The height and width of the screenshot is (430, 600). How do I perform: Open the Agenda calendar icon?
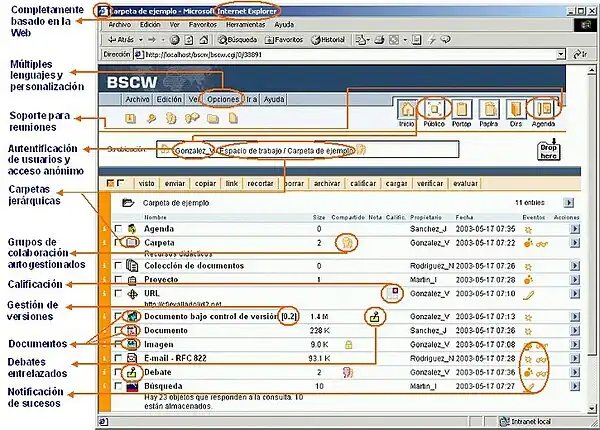544,109
